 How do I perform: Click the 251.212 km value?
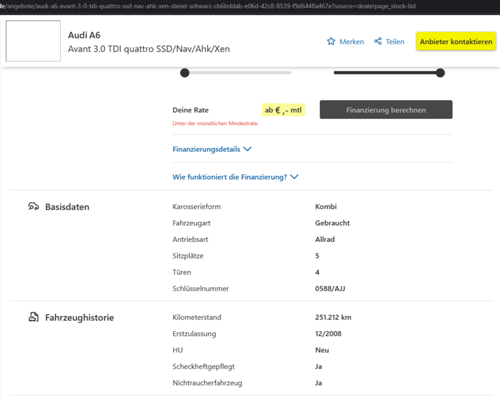333,317
